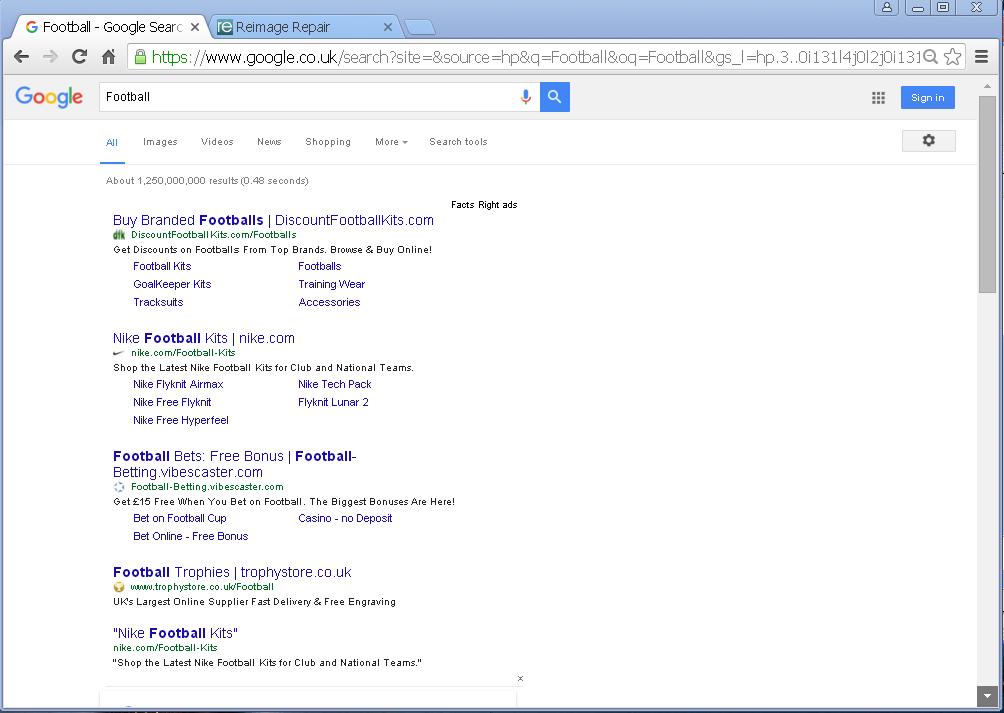Select the Football Google Search tab

point(112,27)
